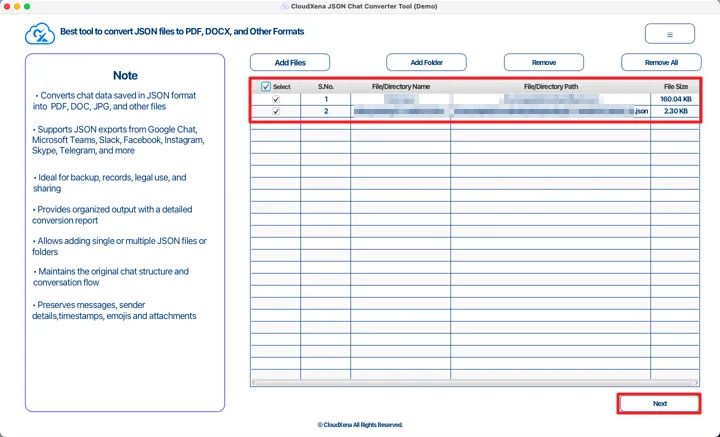Uncheck the checkbox for file row 1
Viewport: 720px width, 437px height.
(x=275, y=99)
